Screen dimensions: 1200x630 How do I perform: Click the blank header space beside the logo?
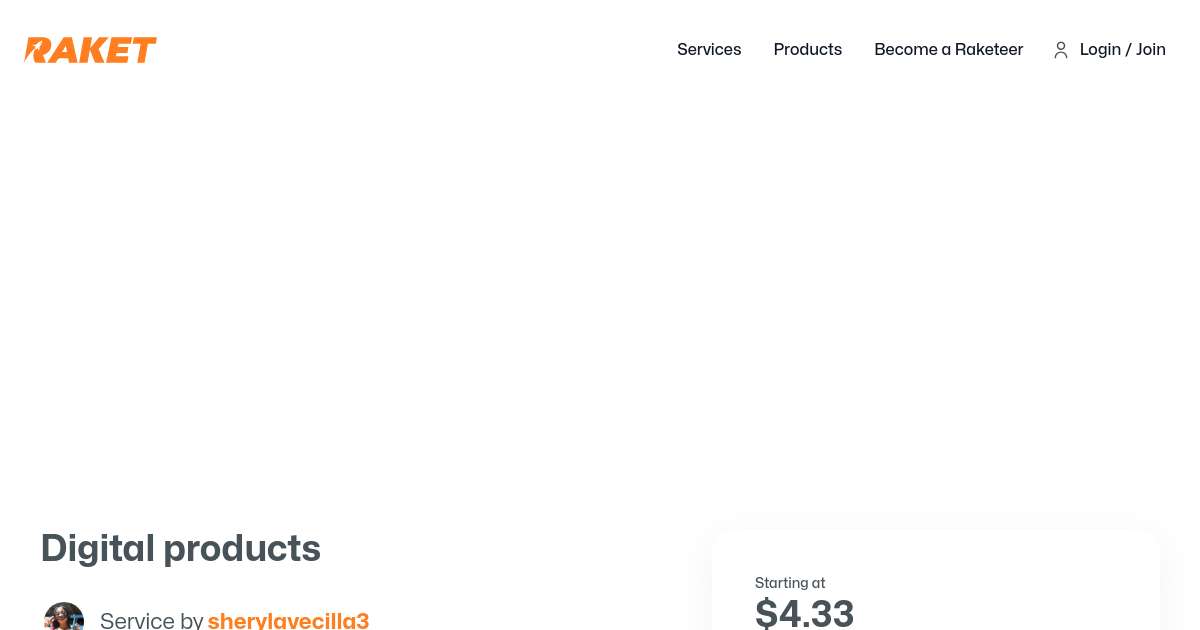tap(400, 50)
